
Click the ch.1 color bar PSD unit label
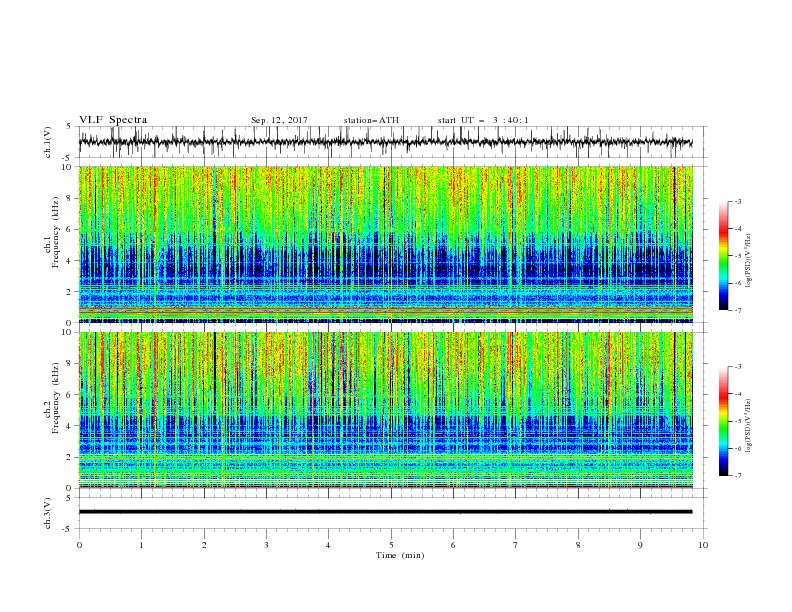click(x=749, y=261)
